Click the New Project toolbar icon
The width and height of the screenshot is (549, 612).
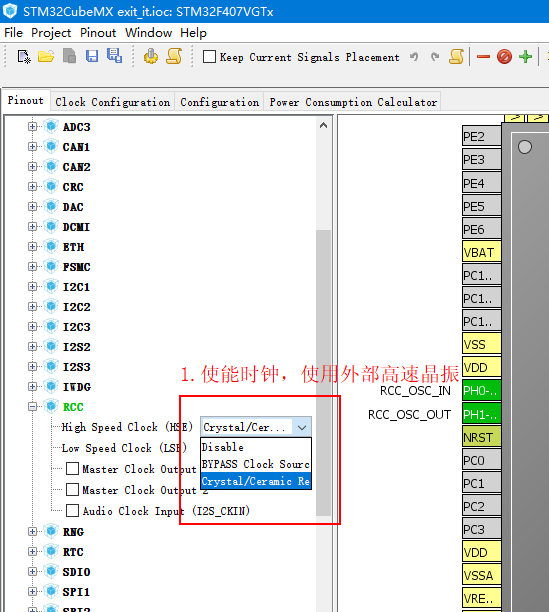[24, 57]
